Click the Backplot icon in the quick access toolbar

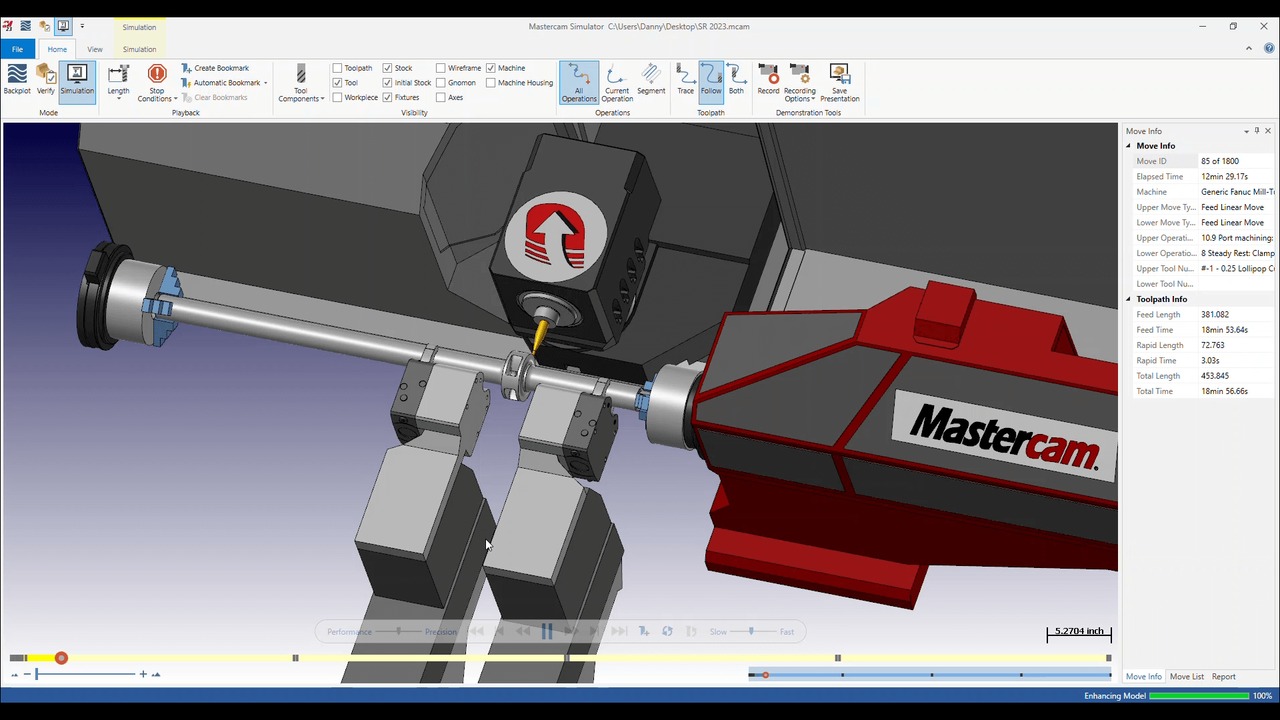pyautogui.click(x=26, y=26)
